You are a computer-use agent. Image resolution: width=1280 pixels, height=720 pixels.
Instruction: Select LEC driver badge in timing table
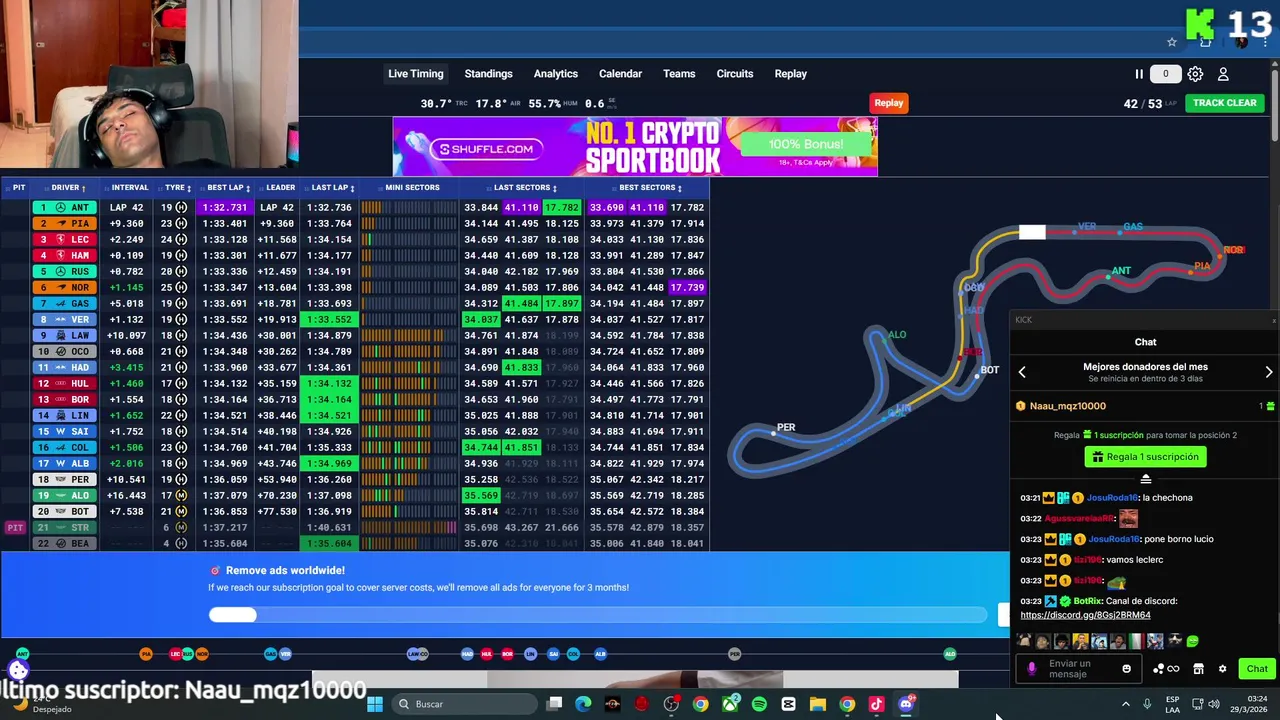point(67,240)
